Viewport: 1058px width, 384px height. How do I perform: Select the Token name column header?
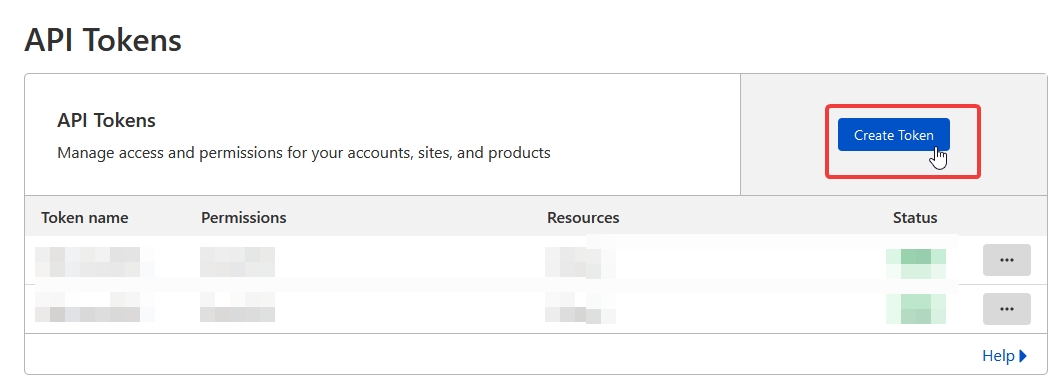coord(84,218)
